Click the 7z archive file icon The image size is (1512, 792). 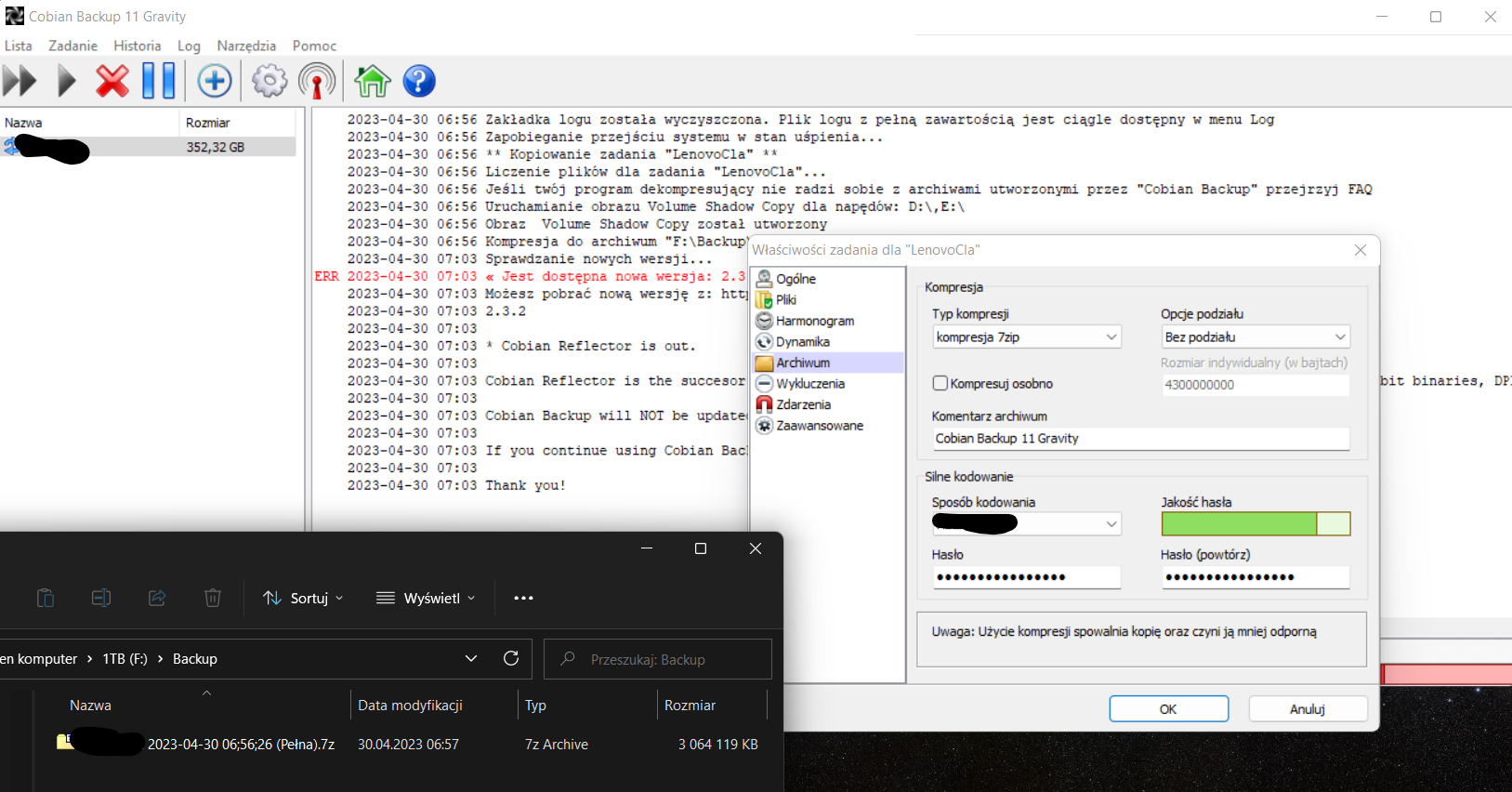pos(64,742)
